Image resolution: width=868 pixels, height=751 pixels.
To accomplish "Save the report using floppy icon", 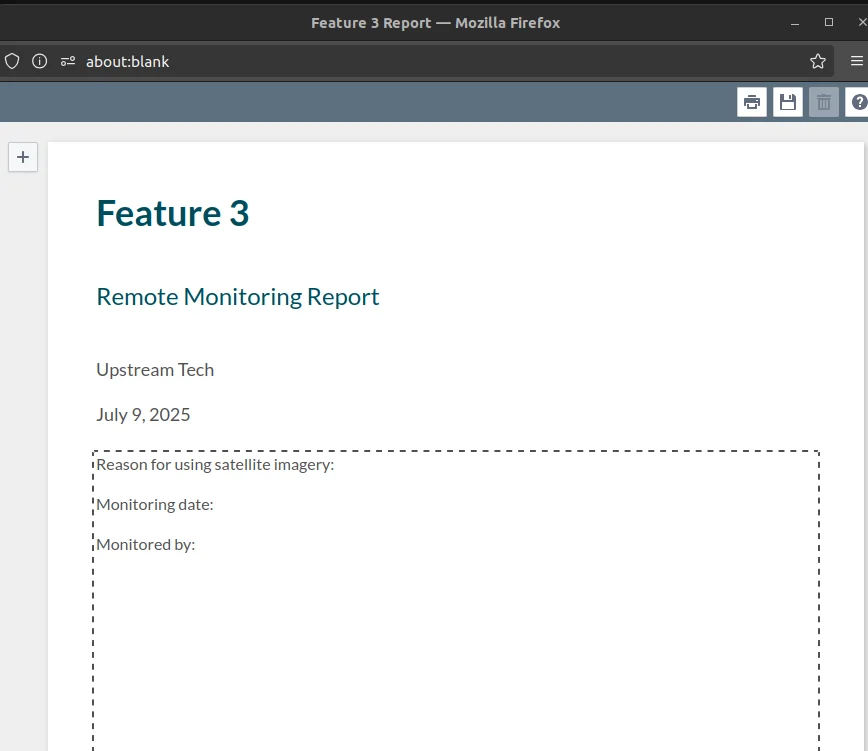I will (x=787, y=102).
